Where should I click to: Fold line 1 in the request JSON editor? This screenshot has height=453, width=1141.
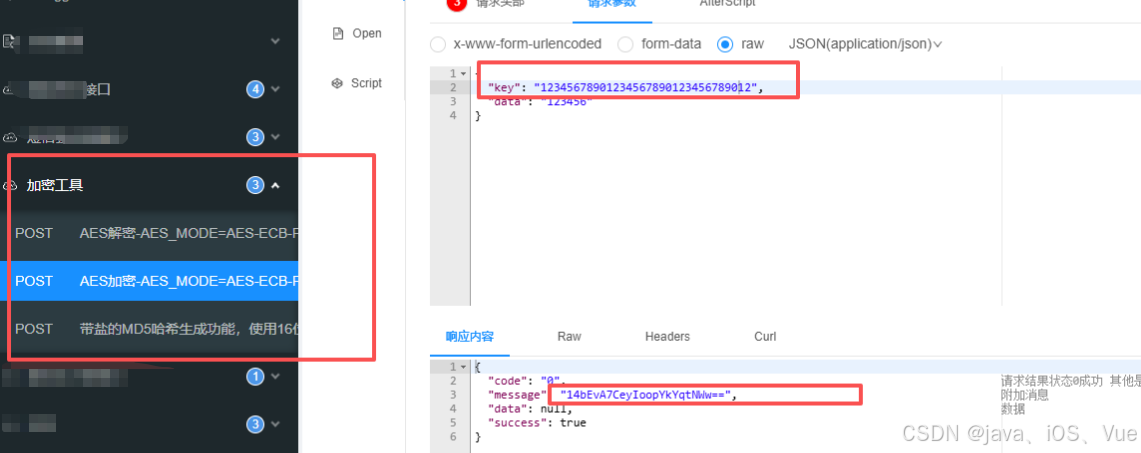[x=464, y=74]
